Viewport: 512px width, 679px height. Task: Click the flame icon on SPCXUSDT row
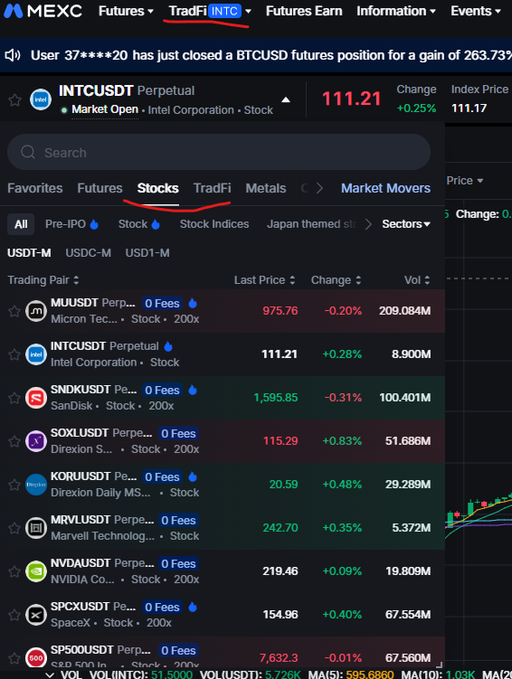tap(193, 607)
